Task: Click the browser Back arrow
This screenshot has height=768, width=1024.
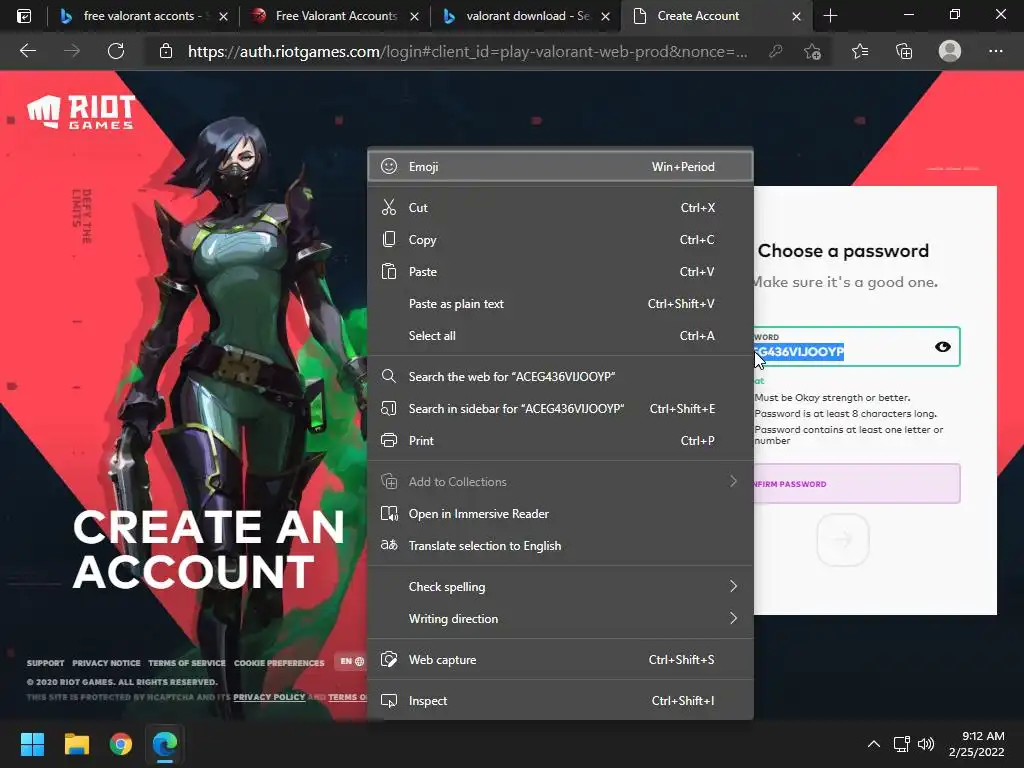Action: [27, 51]
